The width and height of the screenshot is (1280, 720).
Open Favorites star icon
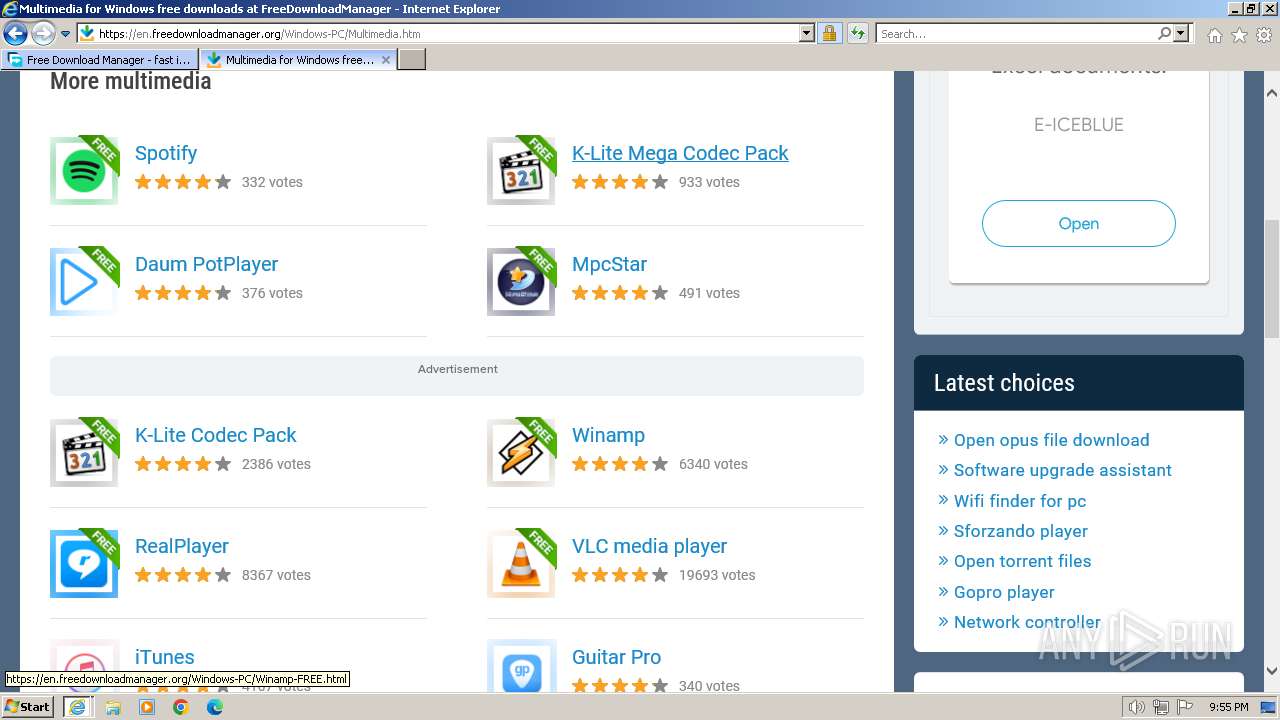1239,35
